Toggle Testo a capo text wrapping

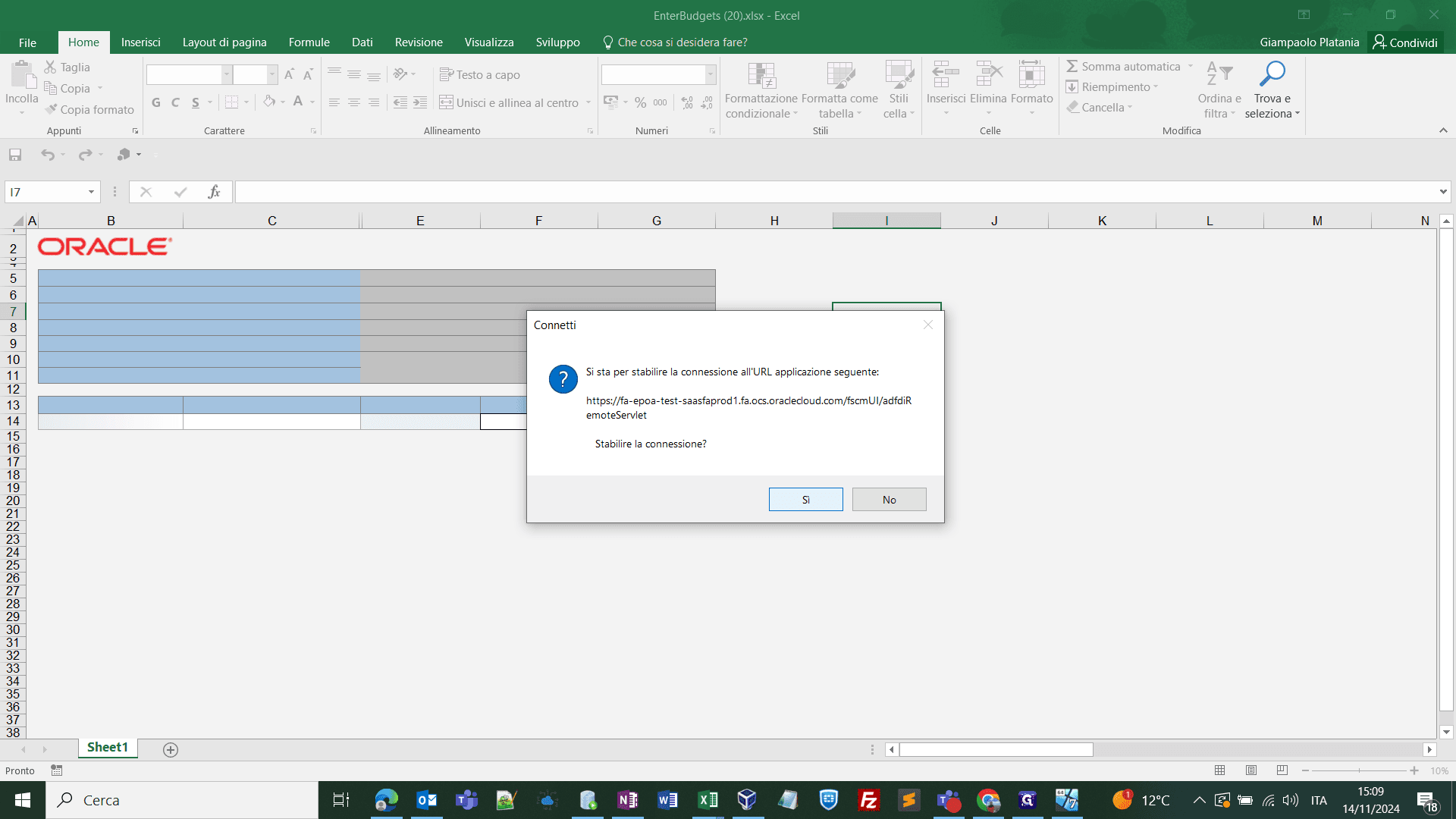click(480, 74)
